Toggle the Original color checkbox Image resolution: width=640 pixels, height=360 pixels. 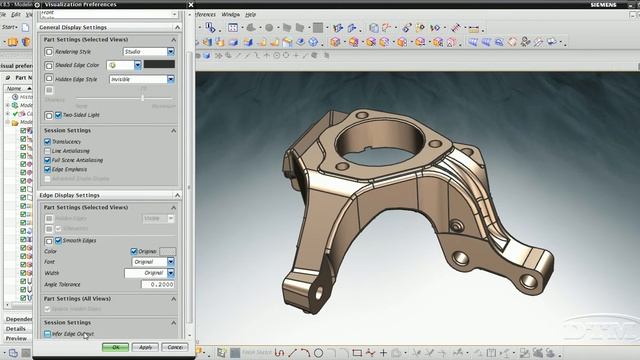pos(134,251)
